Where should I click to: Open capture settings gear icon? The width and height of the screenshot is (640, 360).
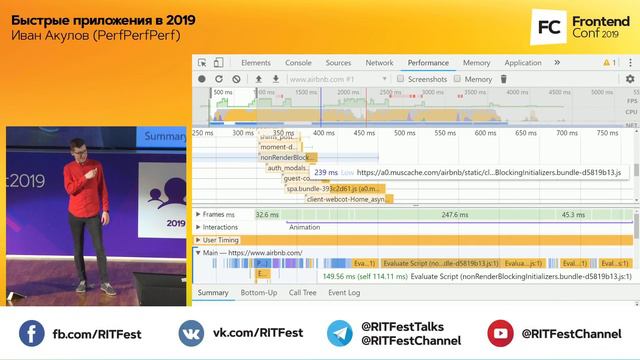[x=630, y=79]
